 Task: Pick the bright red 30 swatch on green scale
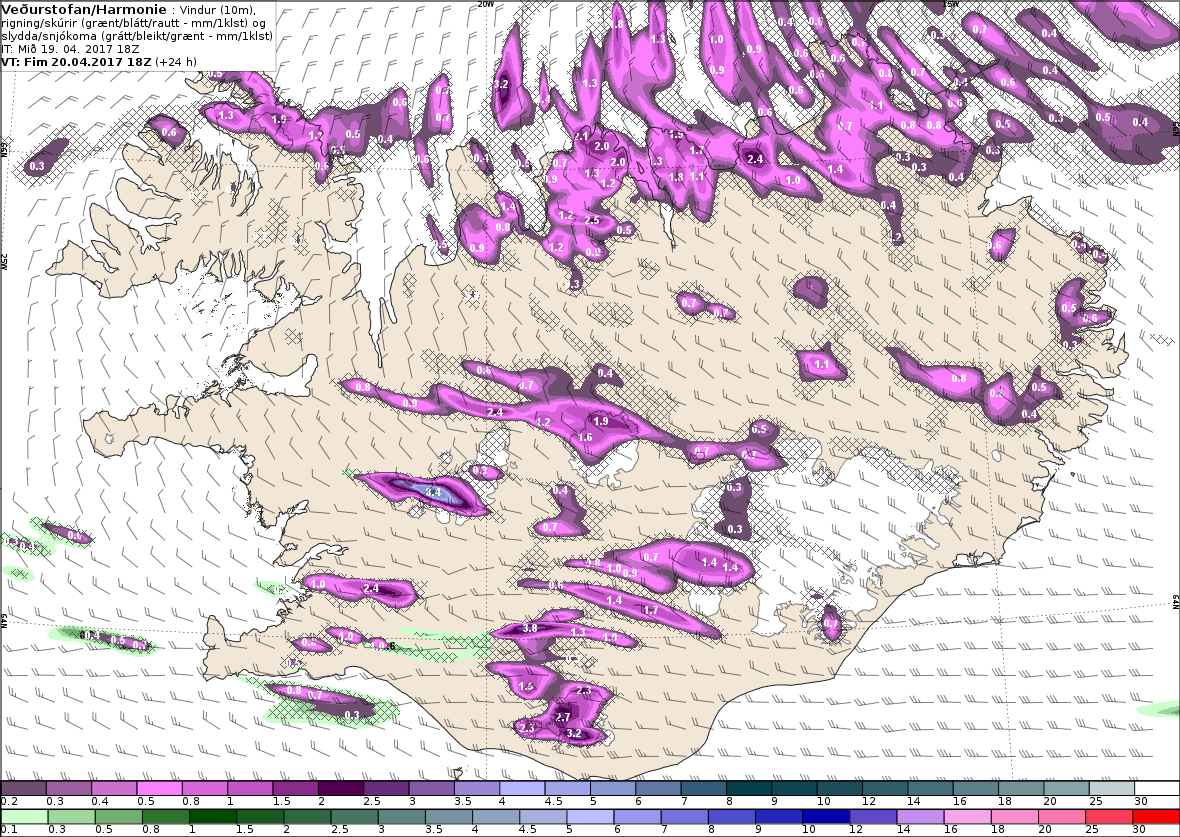1155,817
